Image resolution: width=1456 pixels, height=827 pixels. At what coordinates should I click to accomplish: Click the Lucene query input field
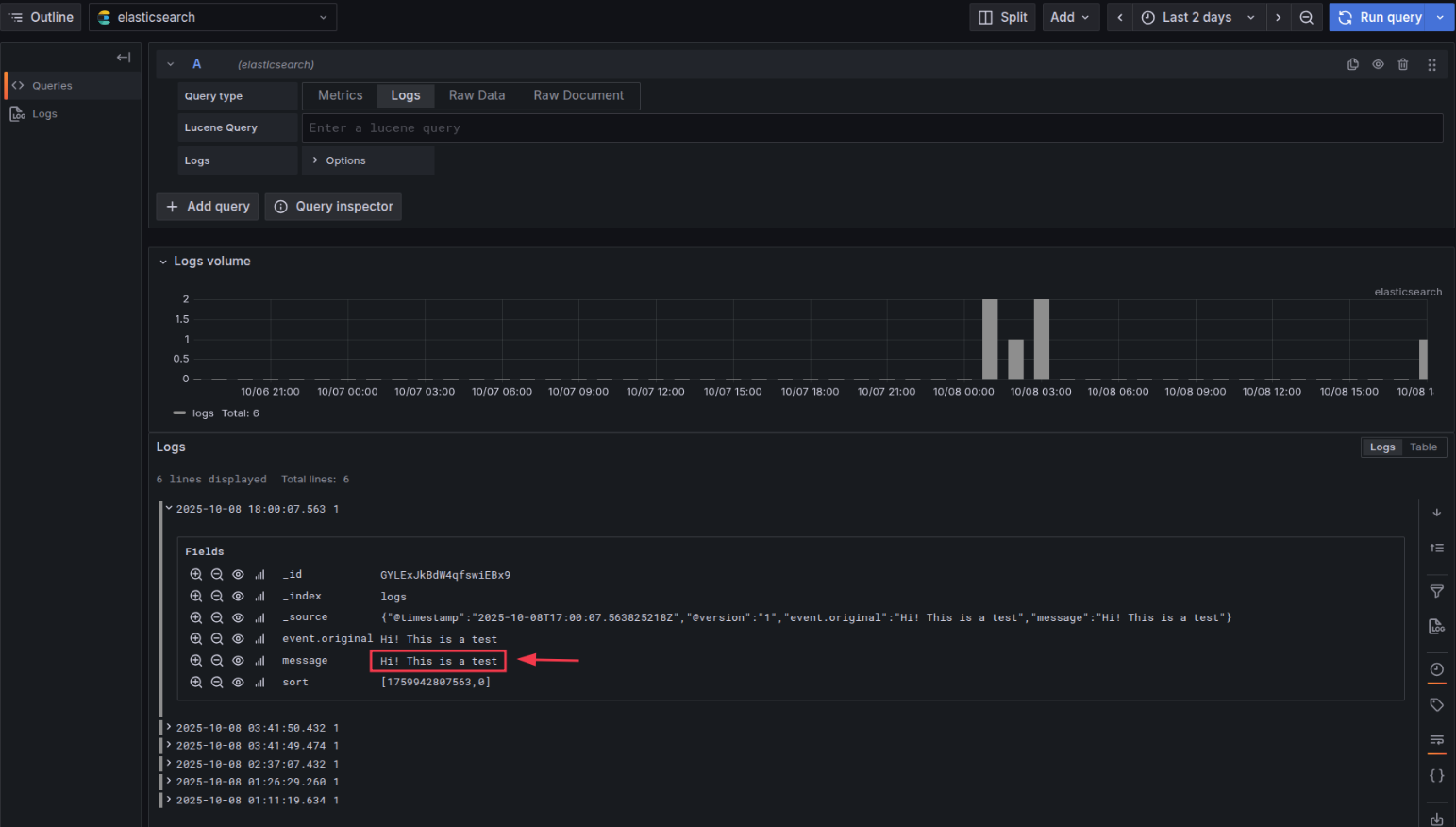coord(872,127)
